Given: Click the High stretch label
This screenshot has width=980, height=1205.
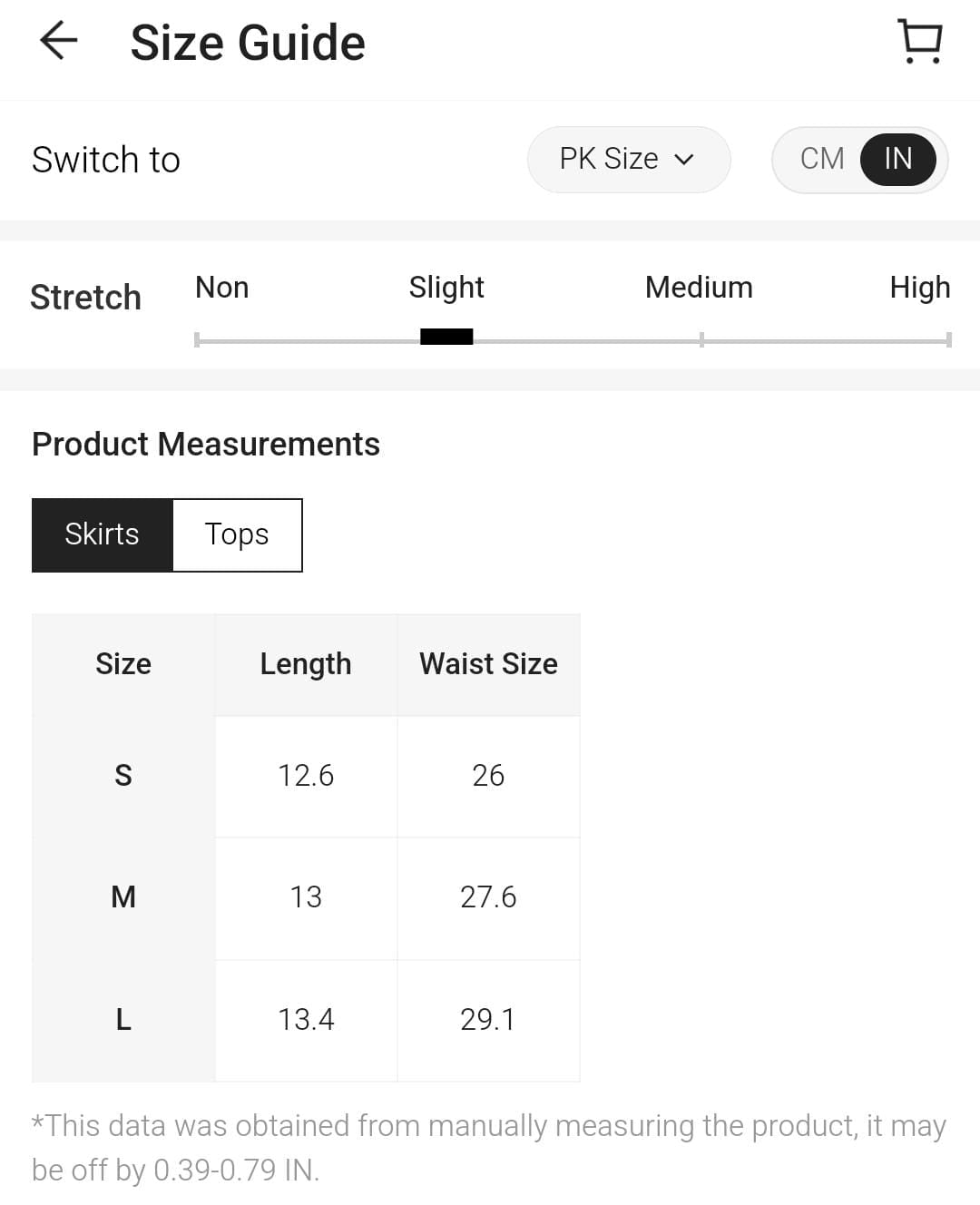Looking at the screenshot, I should [x=919, y=288].
